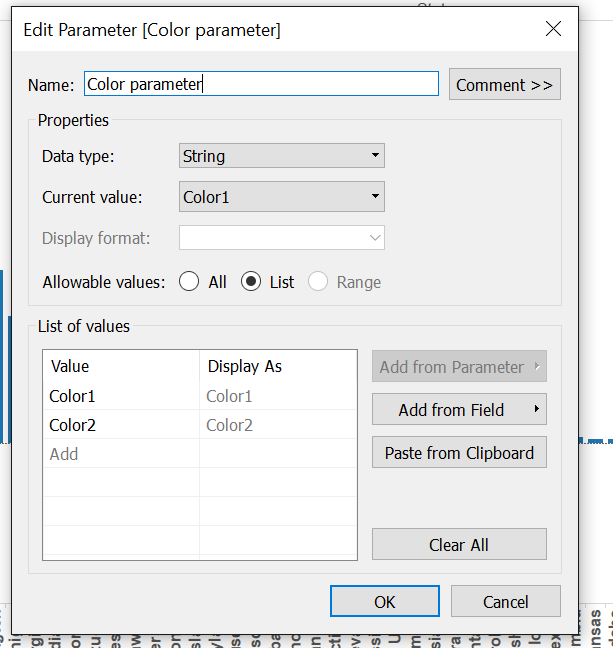The height and width of the screenshot is (648, 613).
Task: Close the Edit Parameter dialog
Action: click(x=553, y=30)
